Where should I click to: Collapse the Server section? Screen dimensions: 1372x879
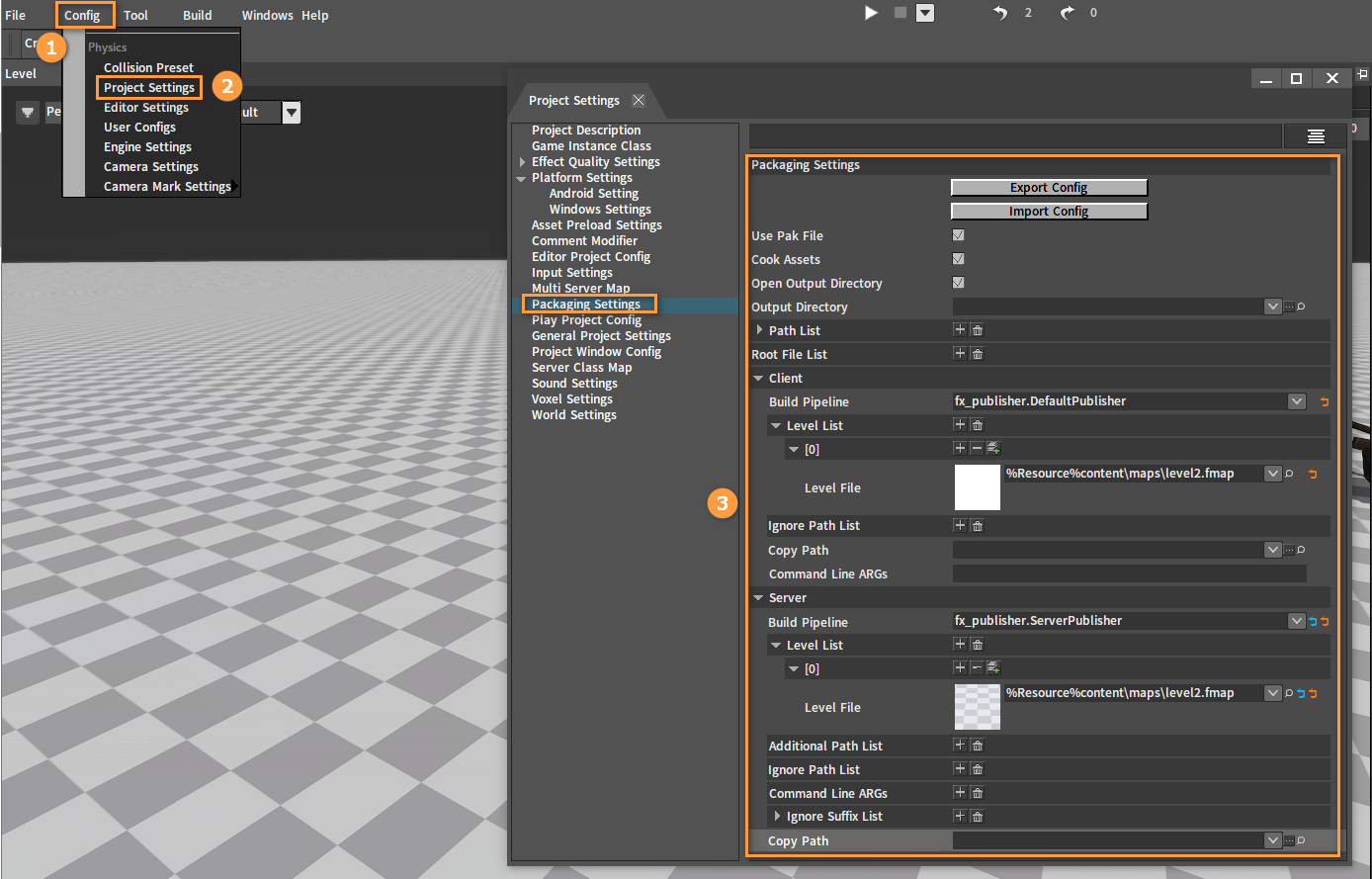758,598
